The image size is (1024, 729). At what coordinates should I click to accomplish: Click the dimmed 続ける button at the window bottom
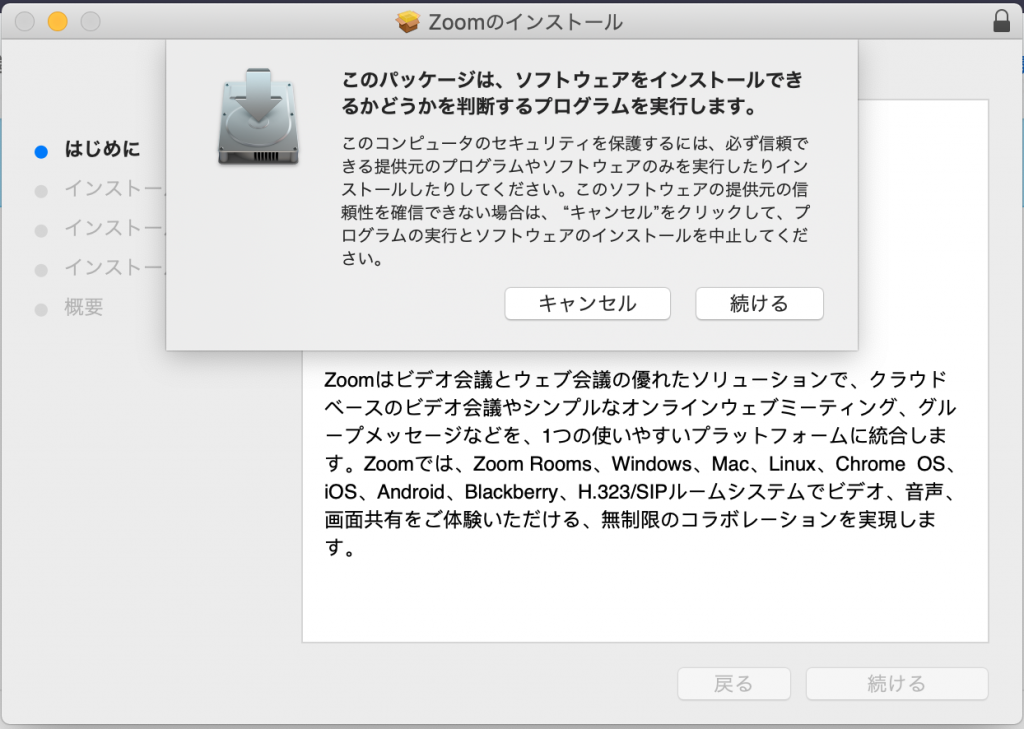click(x=897, y=683)
